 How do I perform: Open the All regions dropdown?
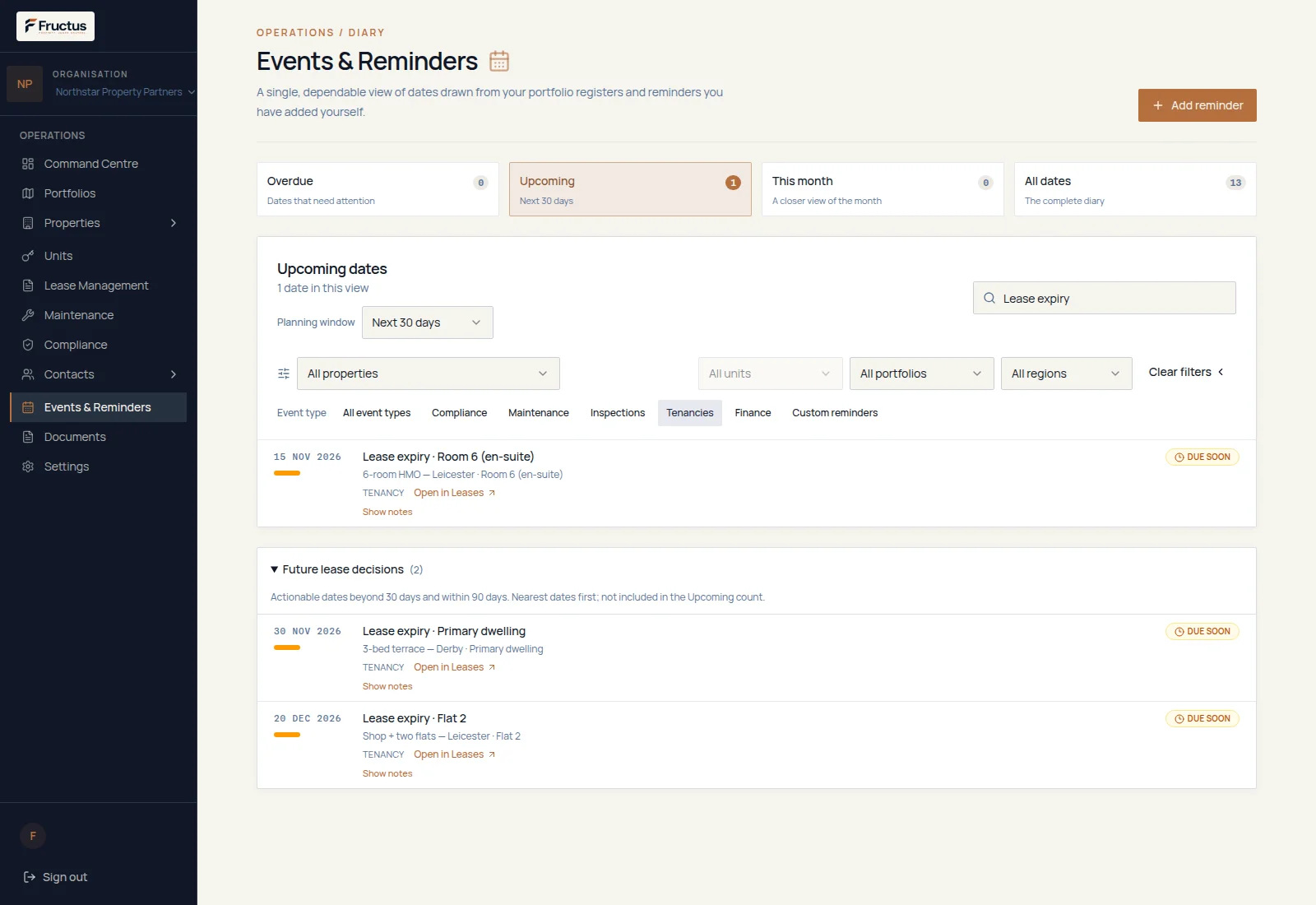pyautogui.click(x=1067, y=374)
